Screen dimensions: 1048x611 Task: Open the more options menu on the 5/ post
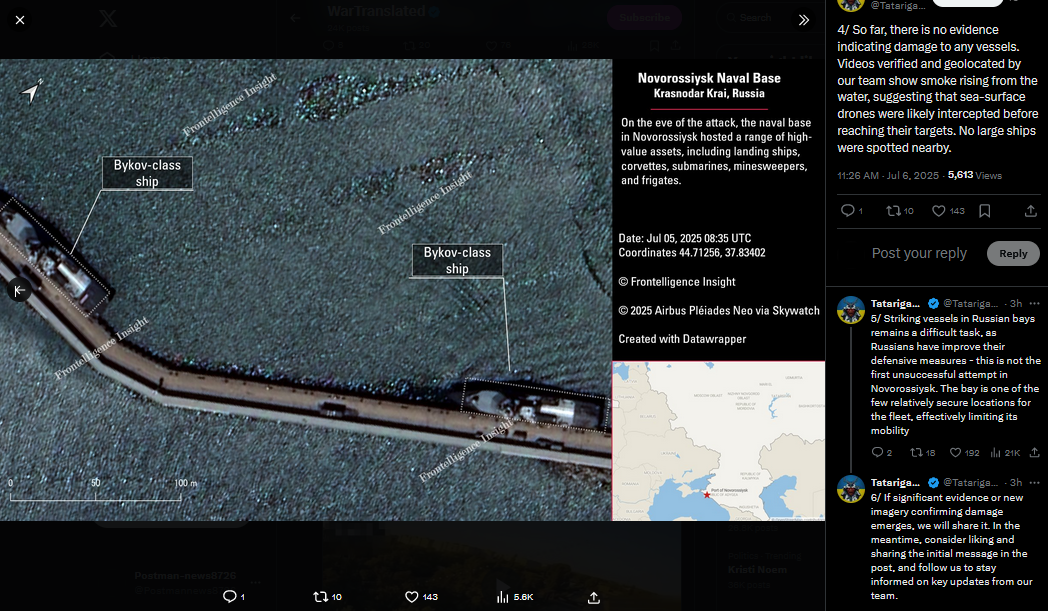[1035, 303]
